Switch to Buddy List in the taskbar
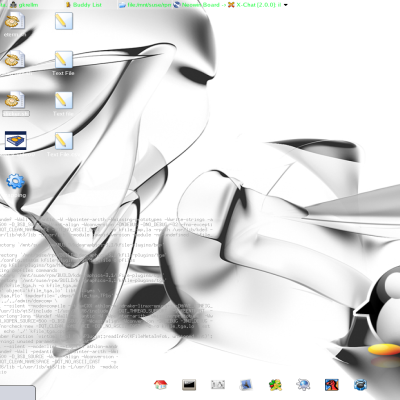The image size is (400, 400). (84, 5)
